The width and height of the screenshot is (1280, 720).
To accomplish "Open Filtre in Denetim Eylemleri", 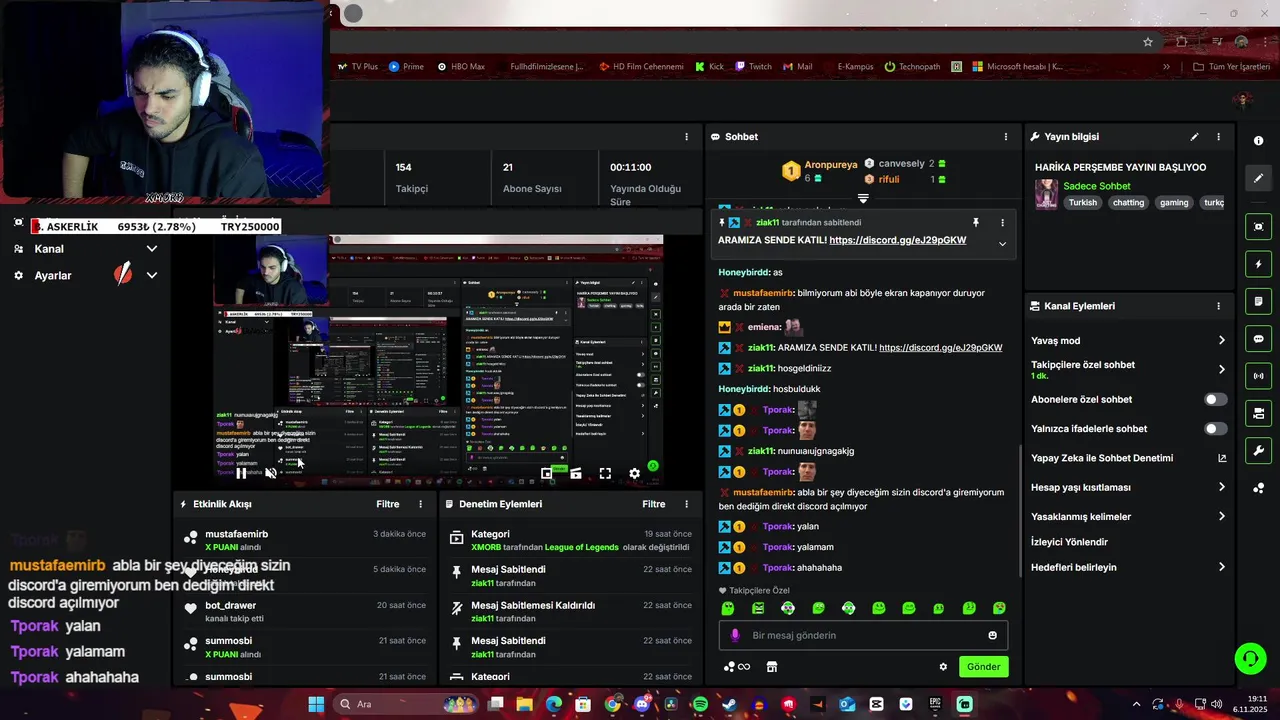I will [654, 504].
